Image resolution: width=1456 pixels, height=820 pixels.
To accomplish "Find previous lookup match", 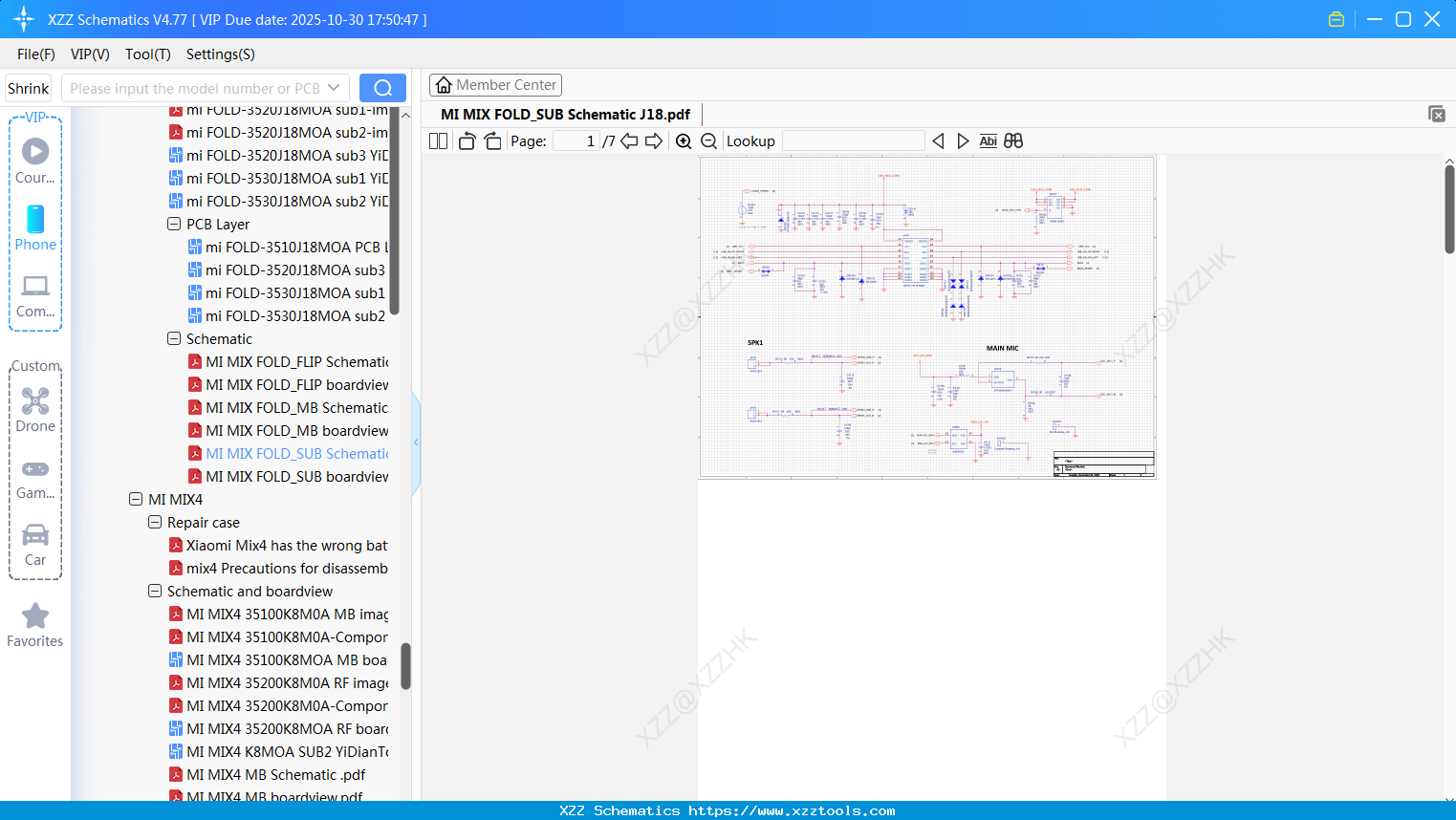I will [x=938, y=141].
